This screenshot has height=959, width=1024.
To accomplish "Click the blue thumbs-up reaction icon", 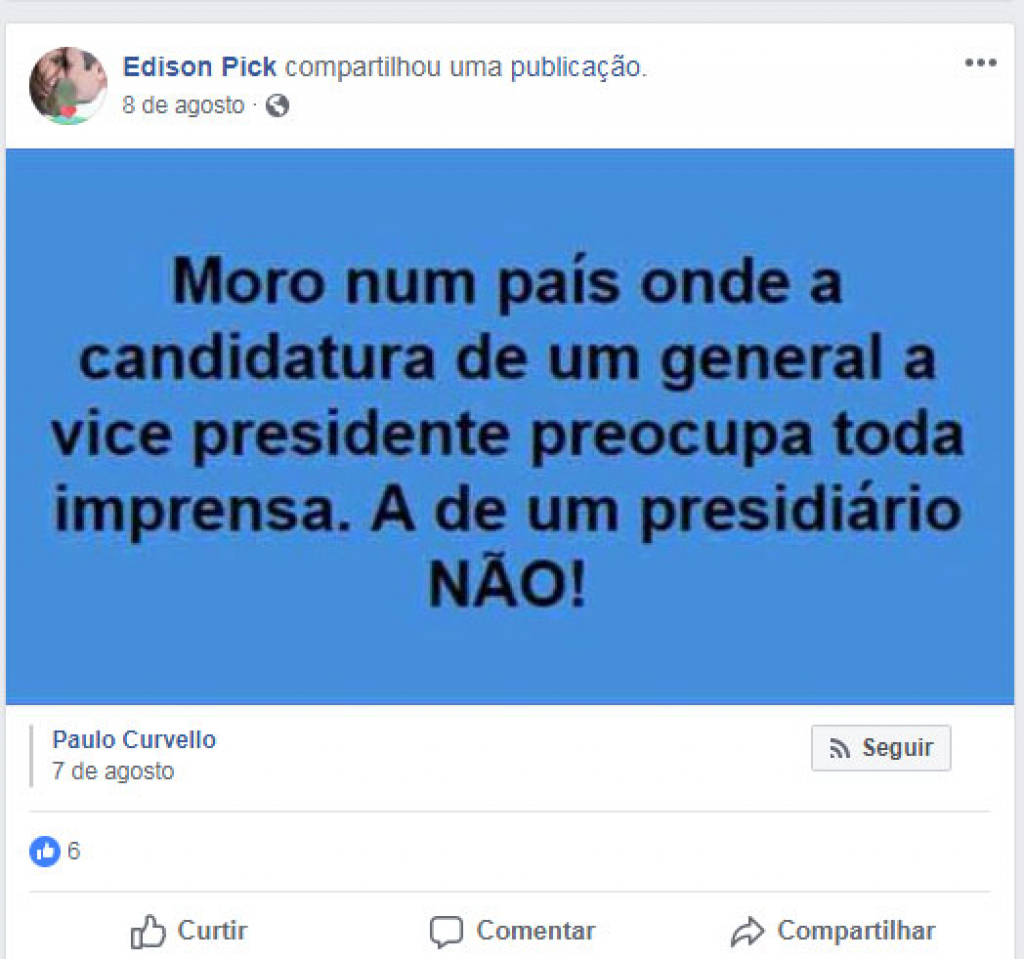I will [45, 851].
